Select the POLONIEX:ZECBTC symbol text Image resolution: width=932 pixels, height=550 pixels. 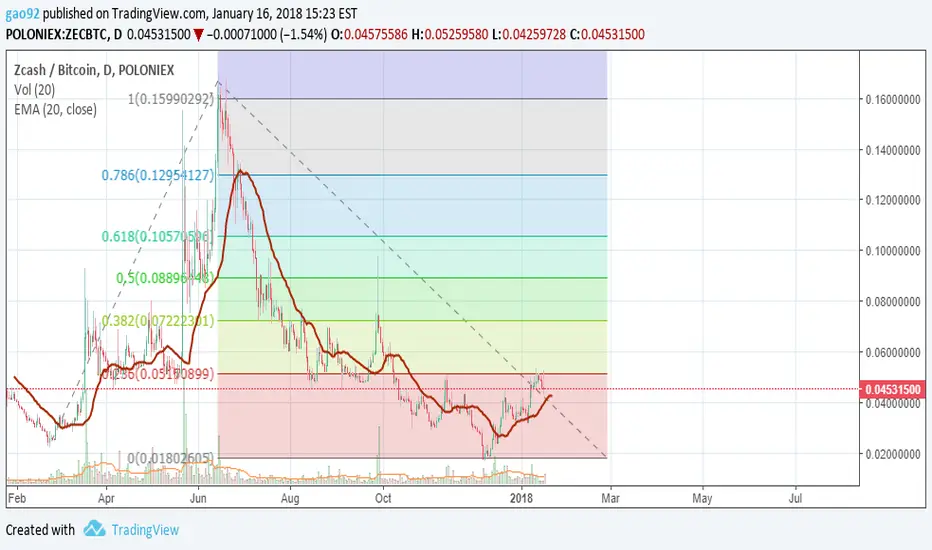[57, 34]
